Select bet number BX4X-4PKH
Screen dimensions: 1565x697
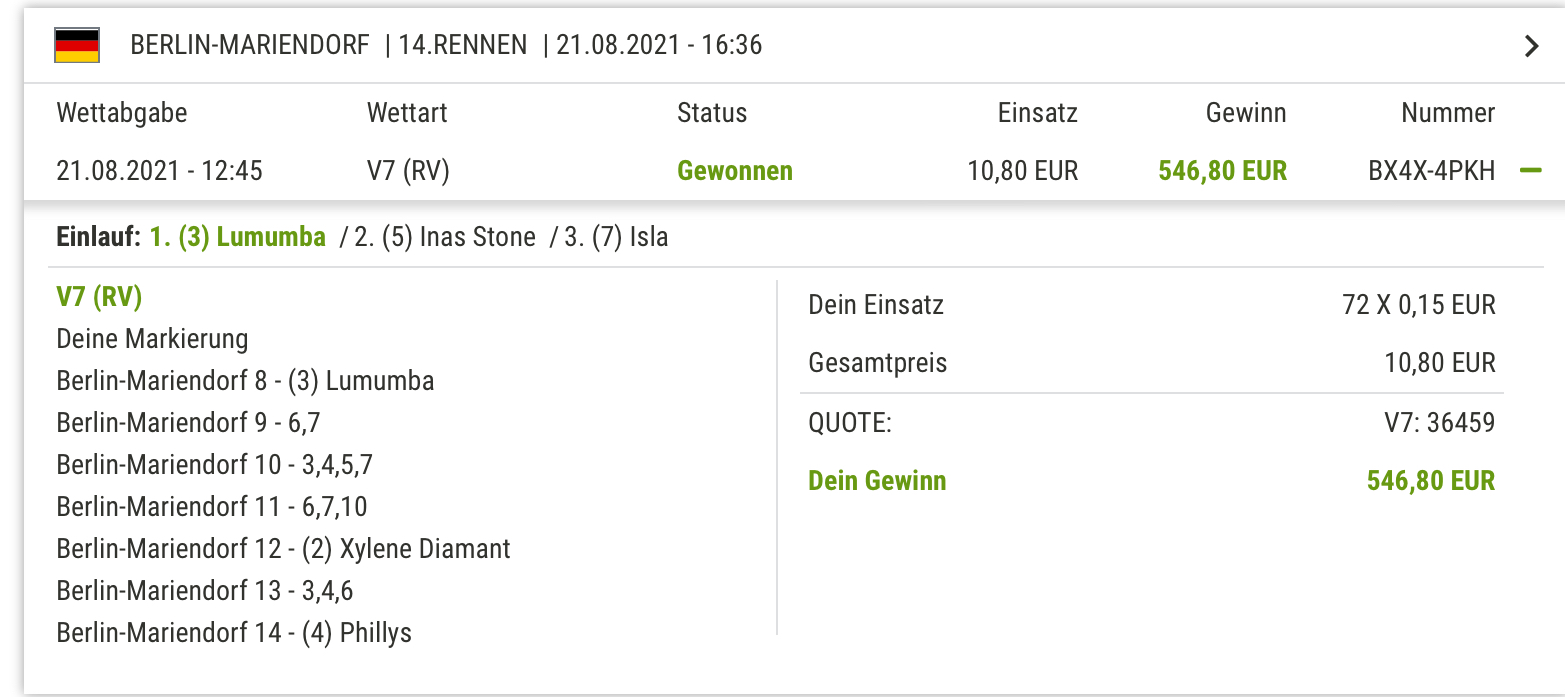click(x=1431, y=171)
